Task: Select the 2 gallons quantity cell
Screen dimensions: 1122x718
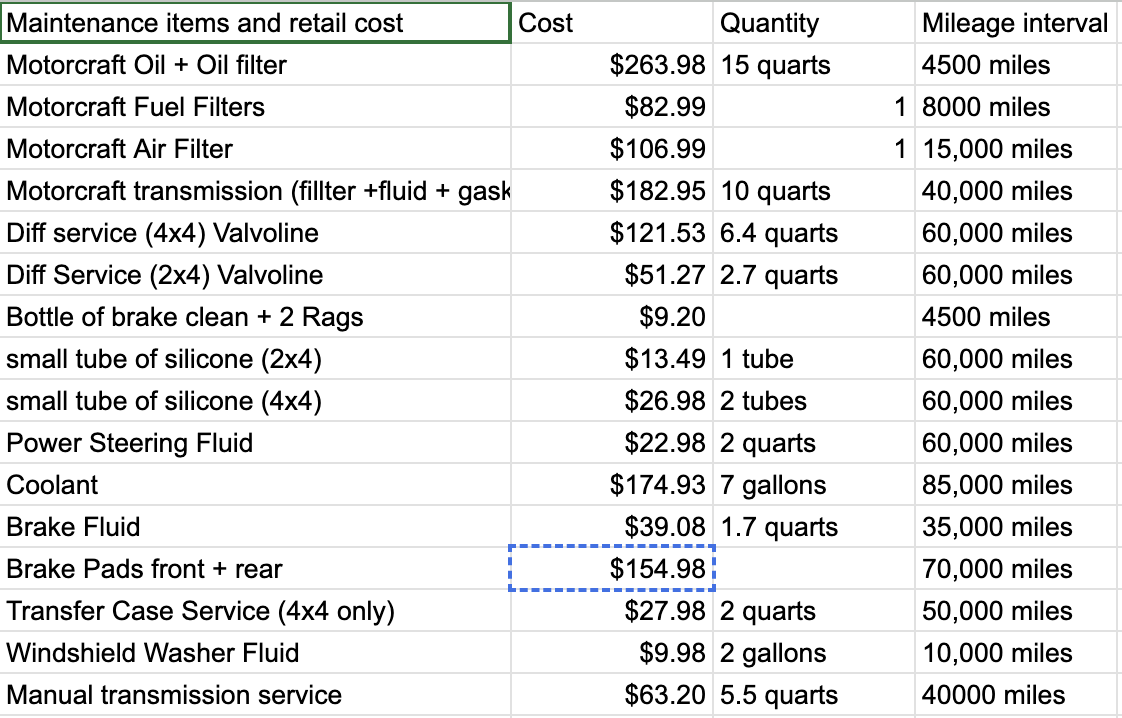Action: [814, 653]
